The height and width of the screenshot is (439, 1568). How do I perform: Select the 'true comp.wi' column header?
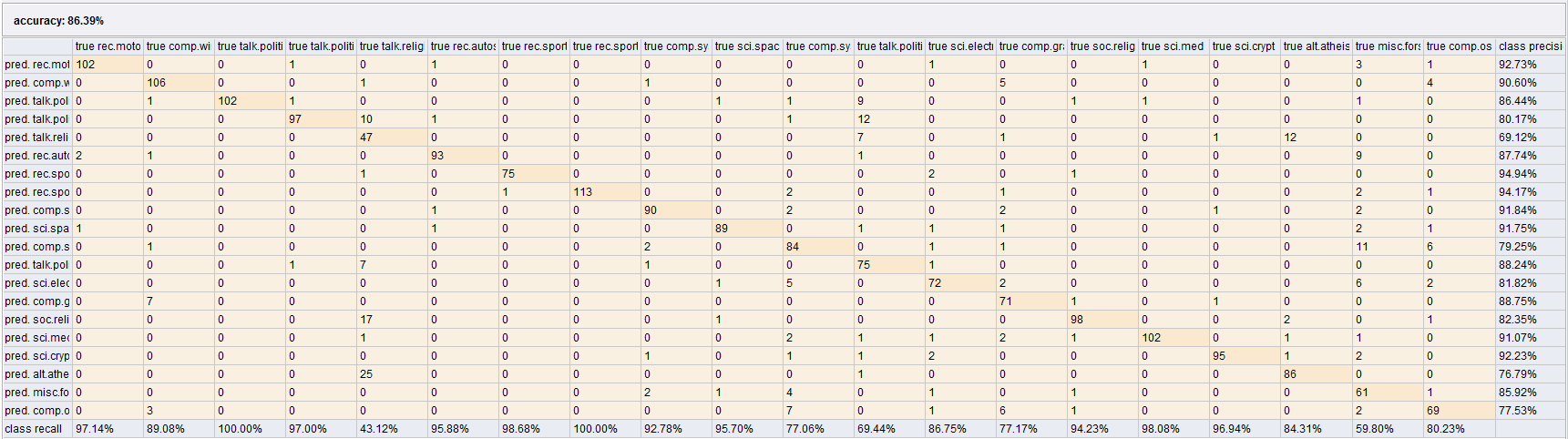pos(179,46)
